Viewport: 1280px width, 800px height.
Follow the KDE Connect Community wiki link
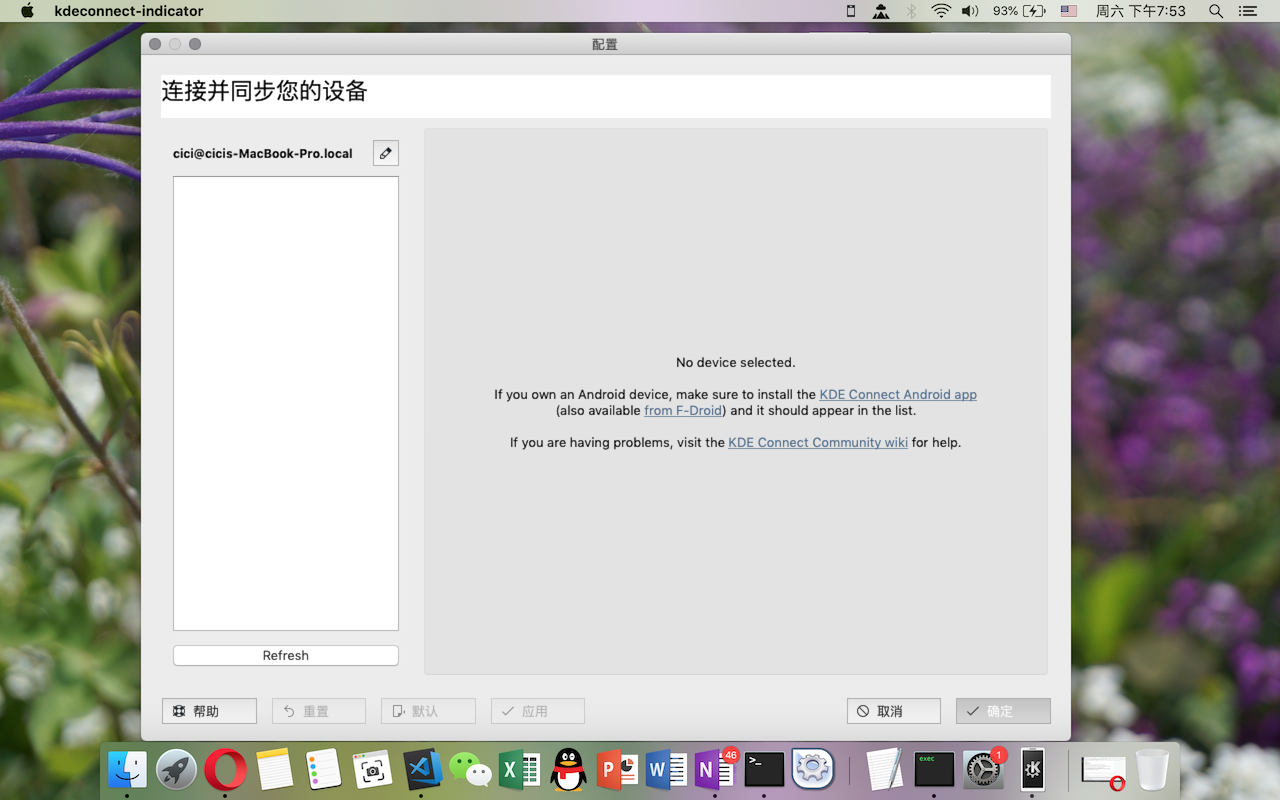[x=817, y=442]
